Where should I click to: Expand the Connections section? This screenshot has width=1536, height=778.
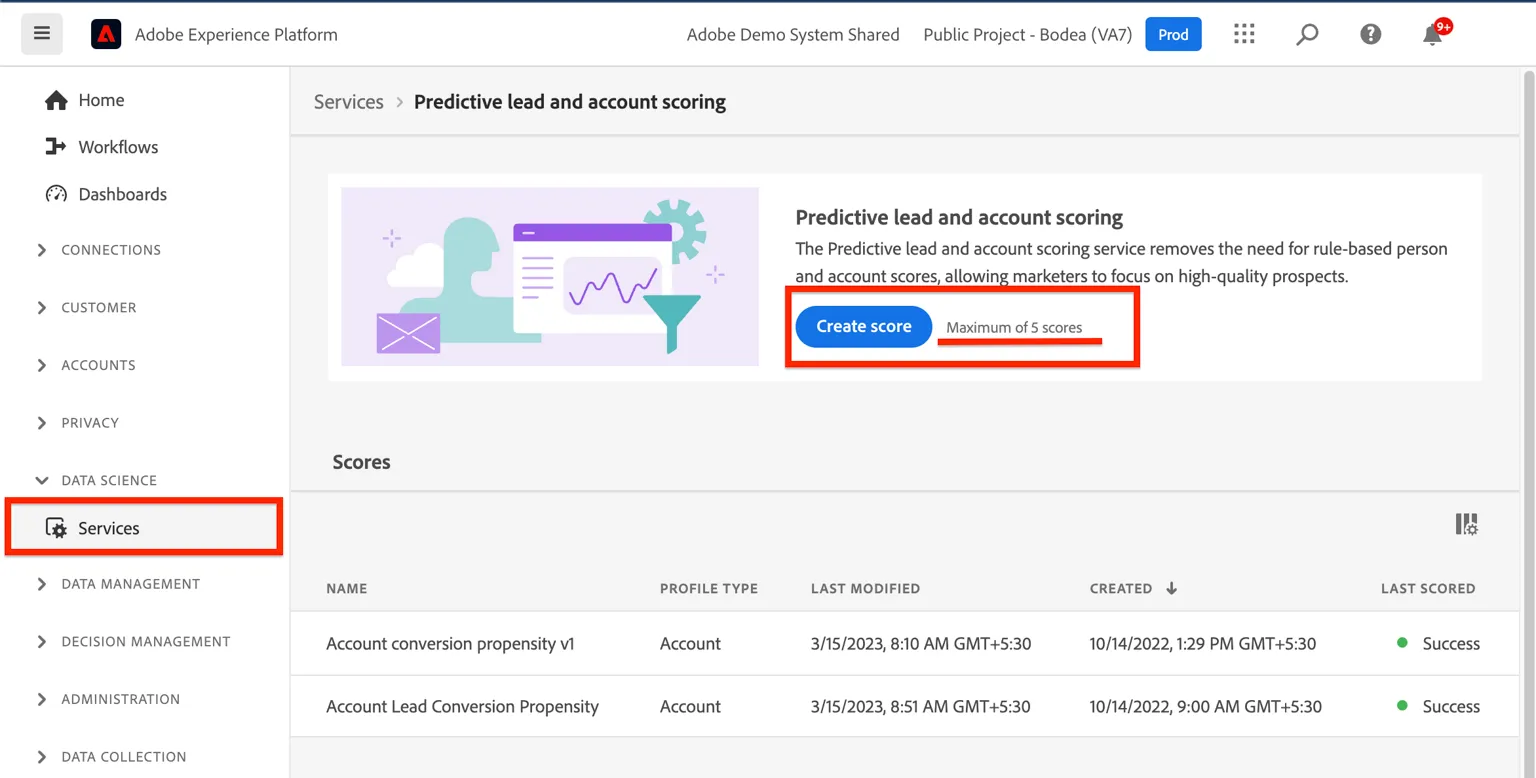41,250
